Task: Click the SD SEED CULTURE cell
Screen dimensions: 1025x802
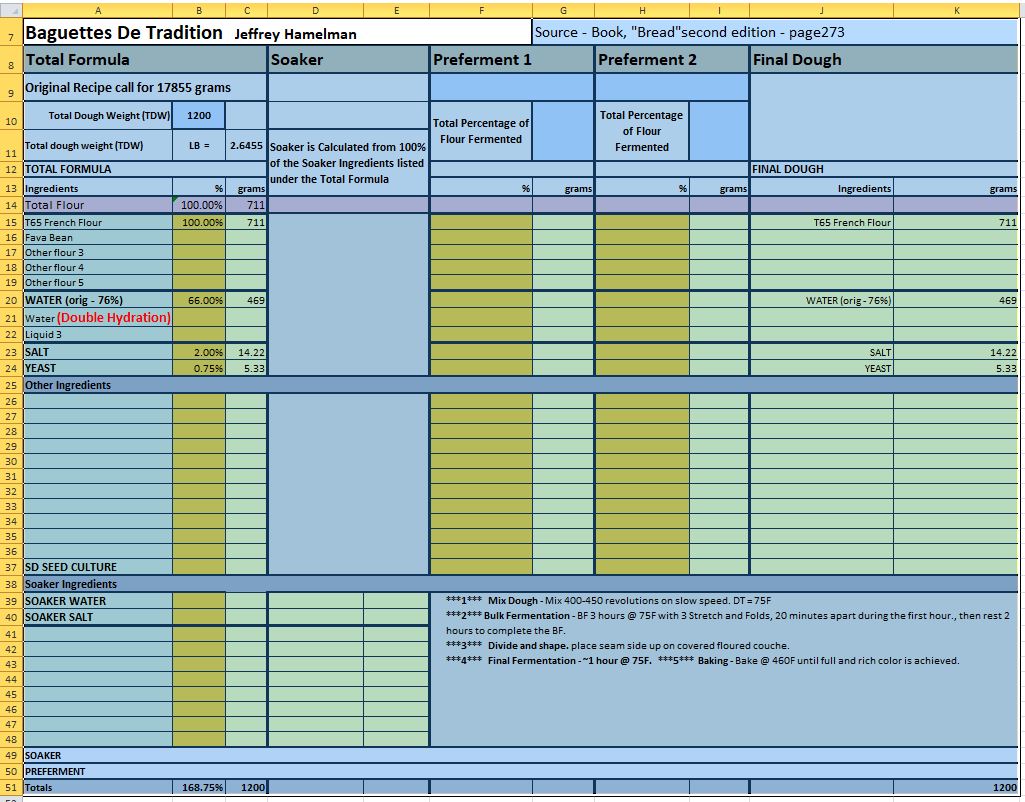Action: 97,567
